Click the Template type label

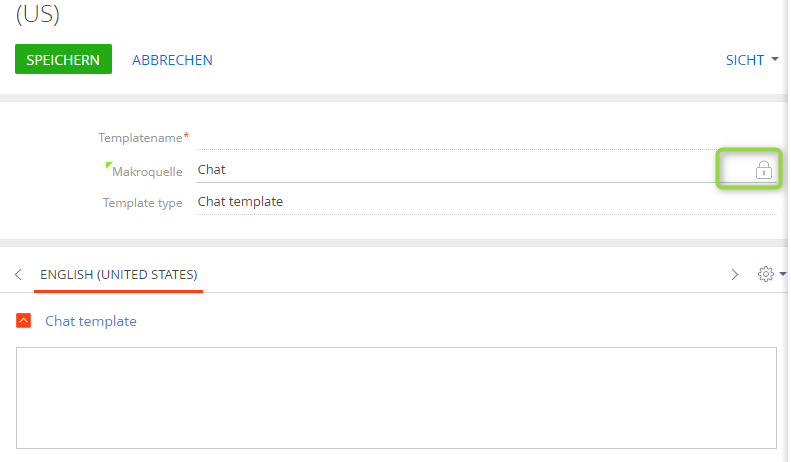click(x=142, y=203)
